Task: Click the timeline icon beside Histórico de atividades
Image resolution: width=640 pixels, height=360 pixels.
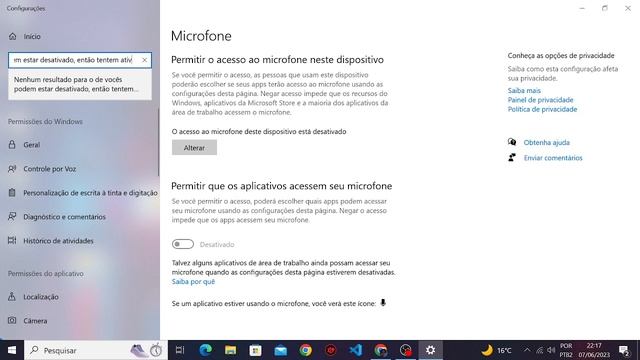Action: 12,240
